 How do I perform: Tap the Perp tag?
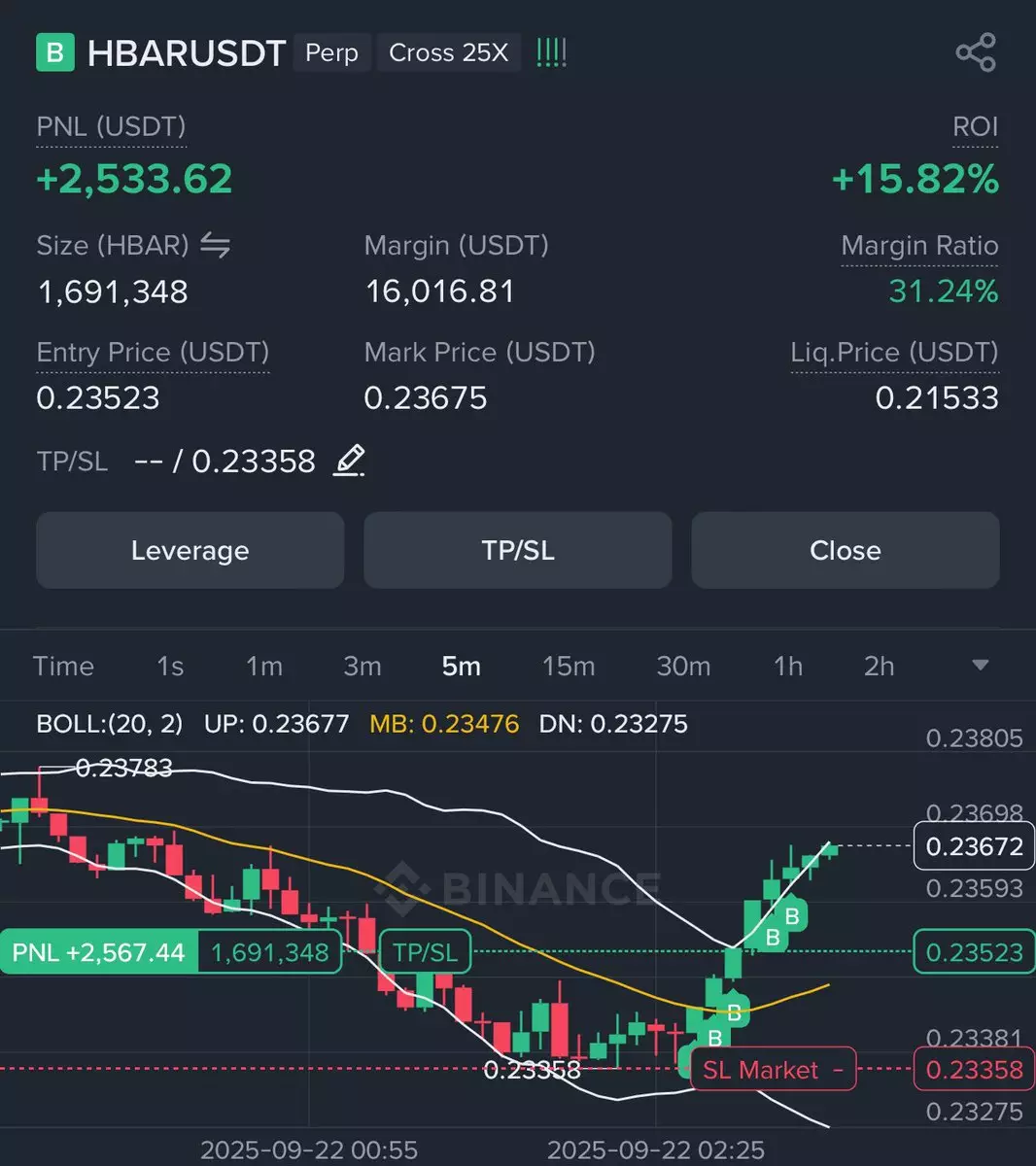[x=332, y=52]
